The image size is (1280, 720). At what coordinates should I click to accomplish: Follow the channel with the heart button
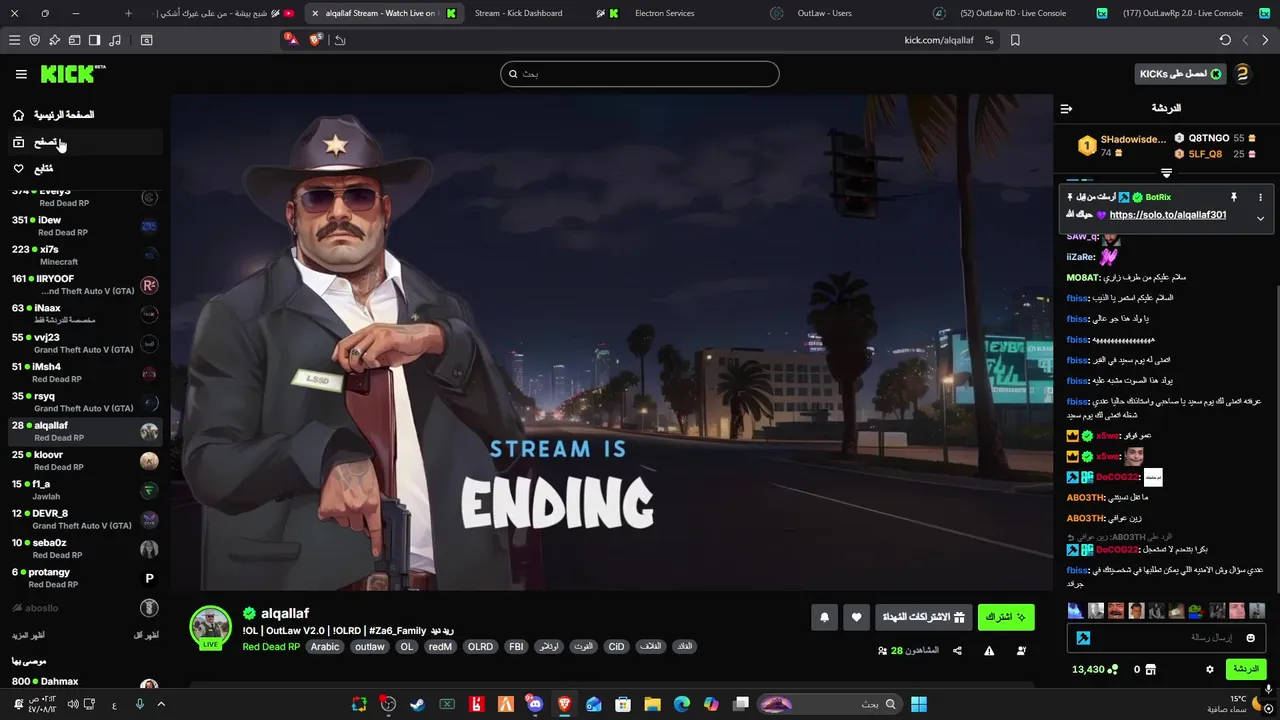tap(856, 617)
